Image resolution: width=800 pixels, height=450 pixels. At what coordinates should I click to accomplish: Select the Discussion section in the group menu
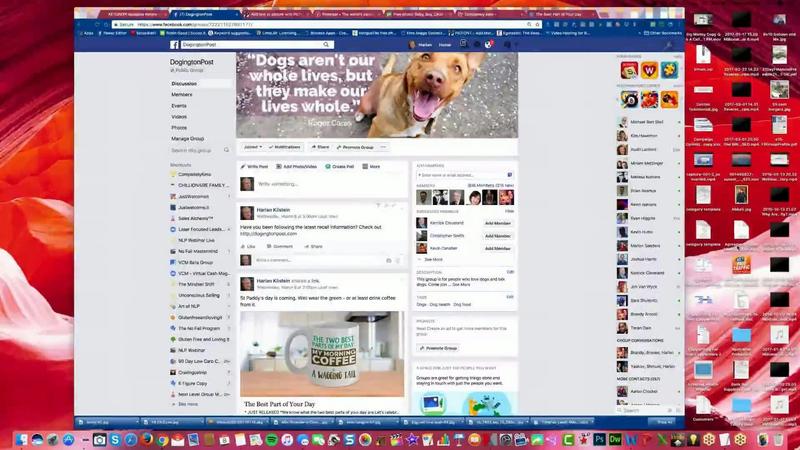201,84
